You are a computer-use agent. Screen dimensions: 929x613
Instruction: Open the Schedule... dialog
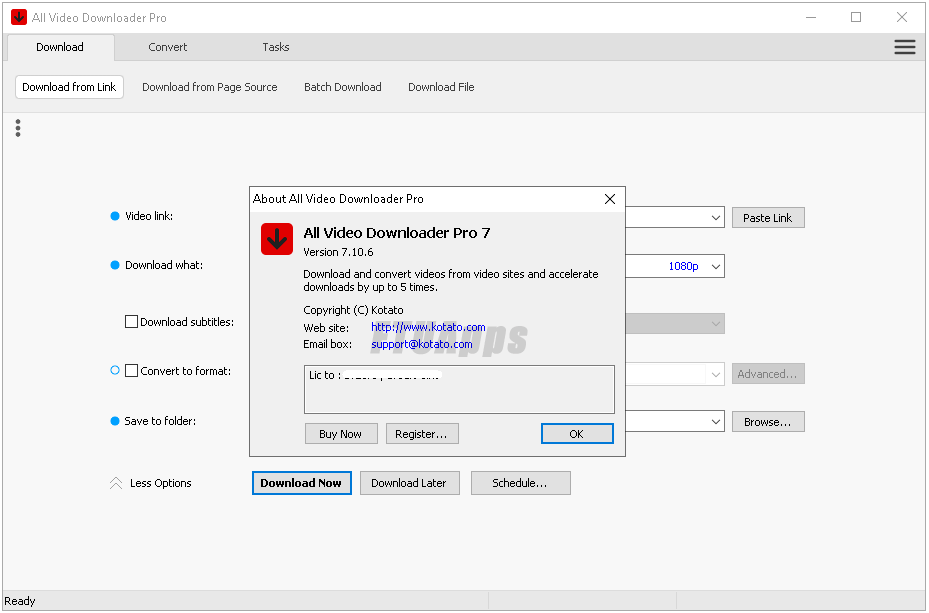520,483
